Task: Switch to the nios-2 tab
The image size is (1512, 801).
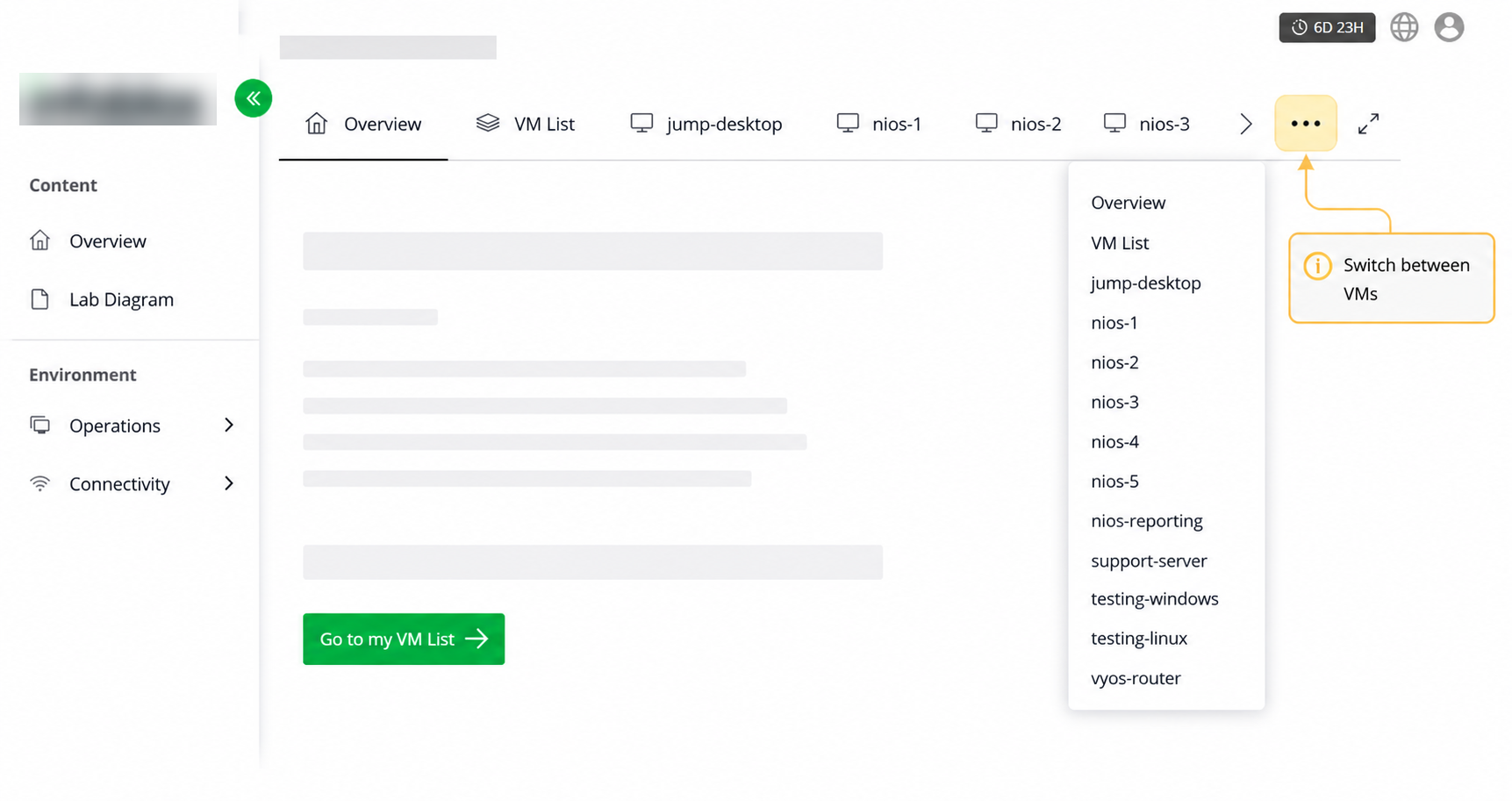Action: pos(1018,124)
